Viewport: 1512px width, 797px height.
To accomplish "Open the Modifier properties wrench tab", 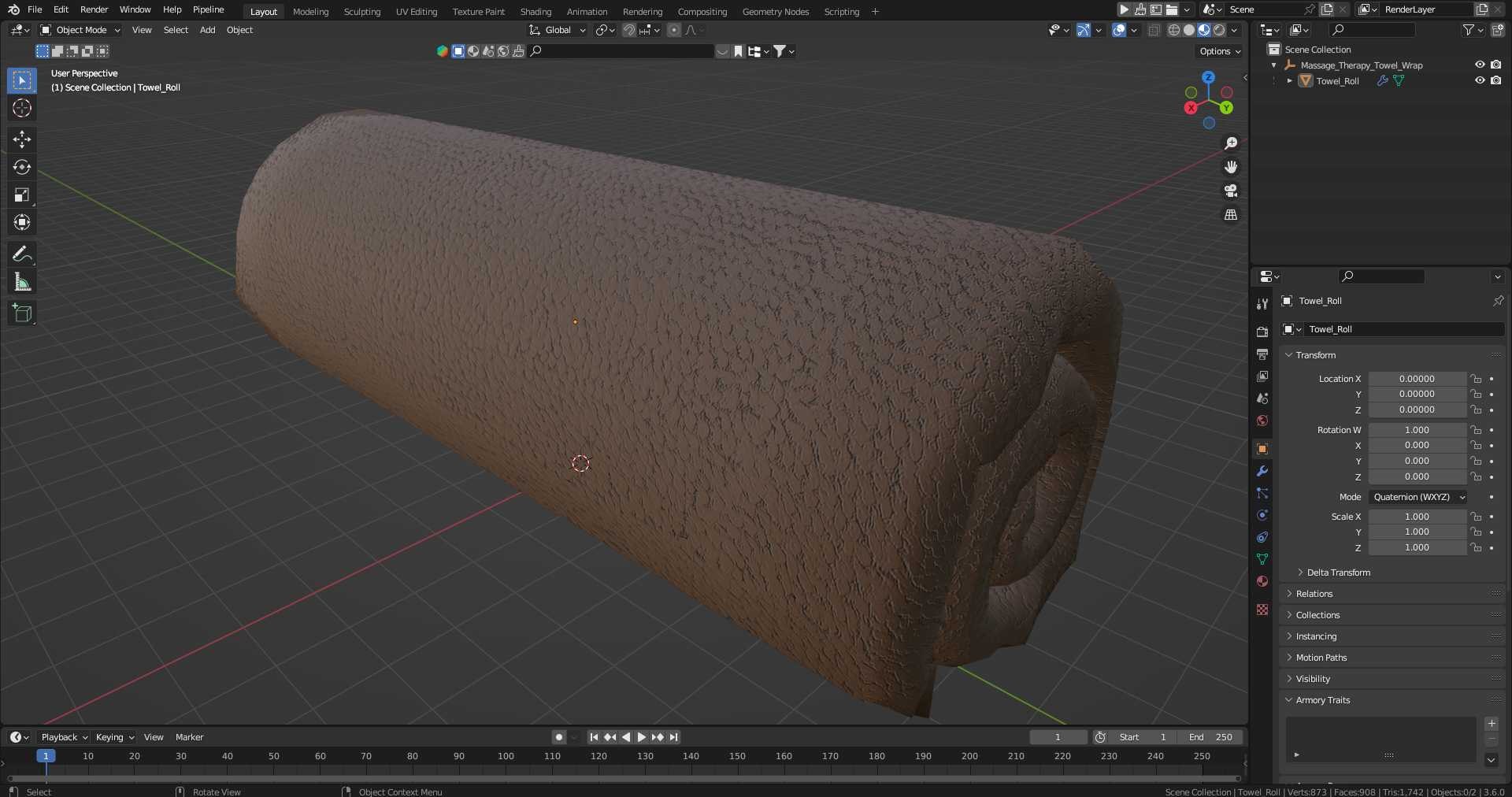I will pos(1262,471).
